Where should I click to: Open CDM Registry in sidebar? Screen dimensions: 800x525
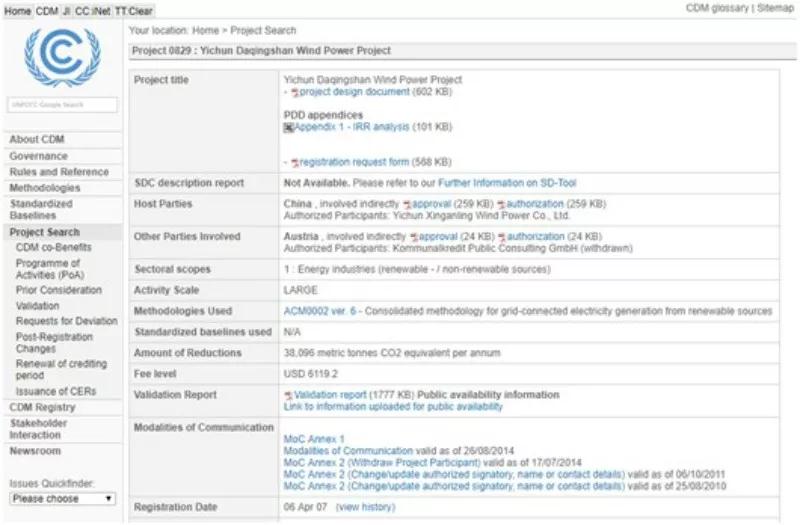coord(42,407)
